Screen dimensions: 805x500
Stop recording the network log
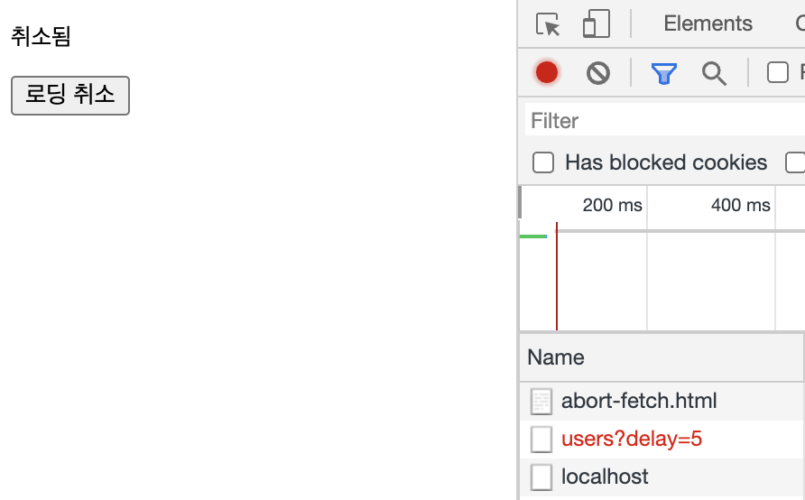(x=547, y=72)
